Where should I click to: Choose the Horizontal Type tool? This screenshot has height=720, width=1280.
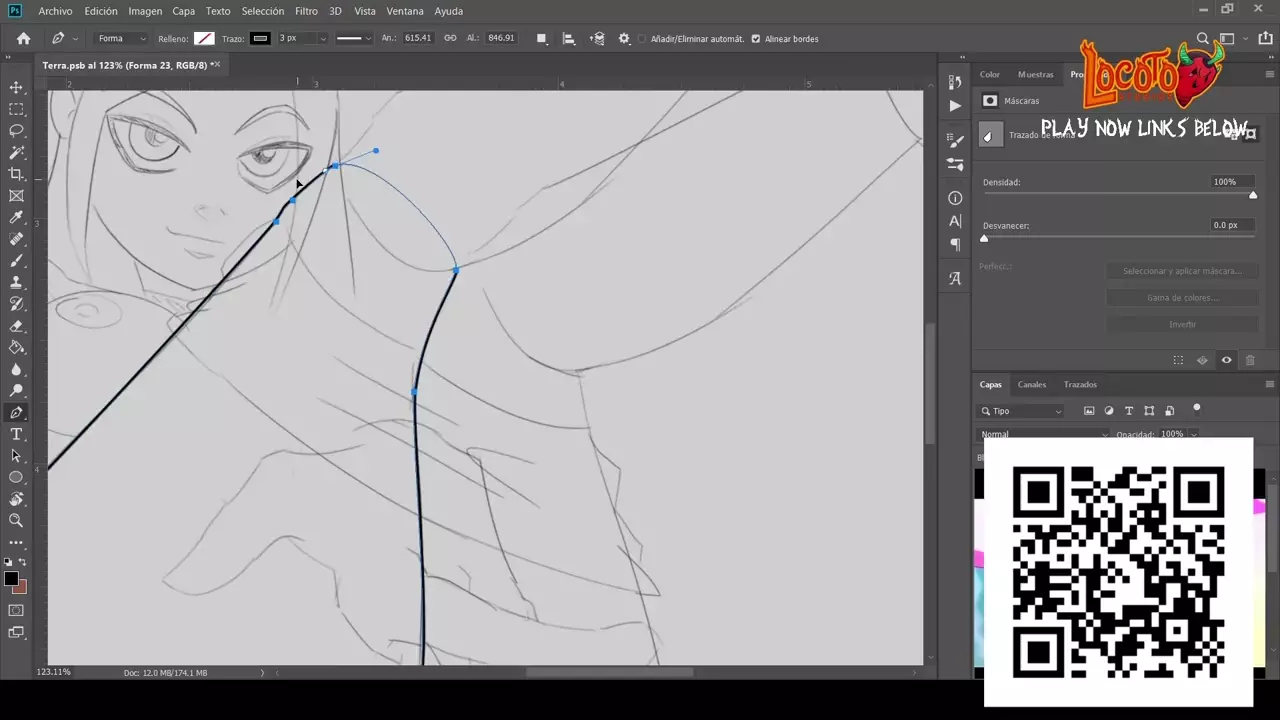point(16,434)
